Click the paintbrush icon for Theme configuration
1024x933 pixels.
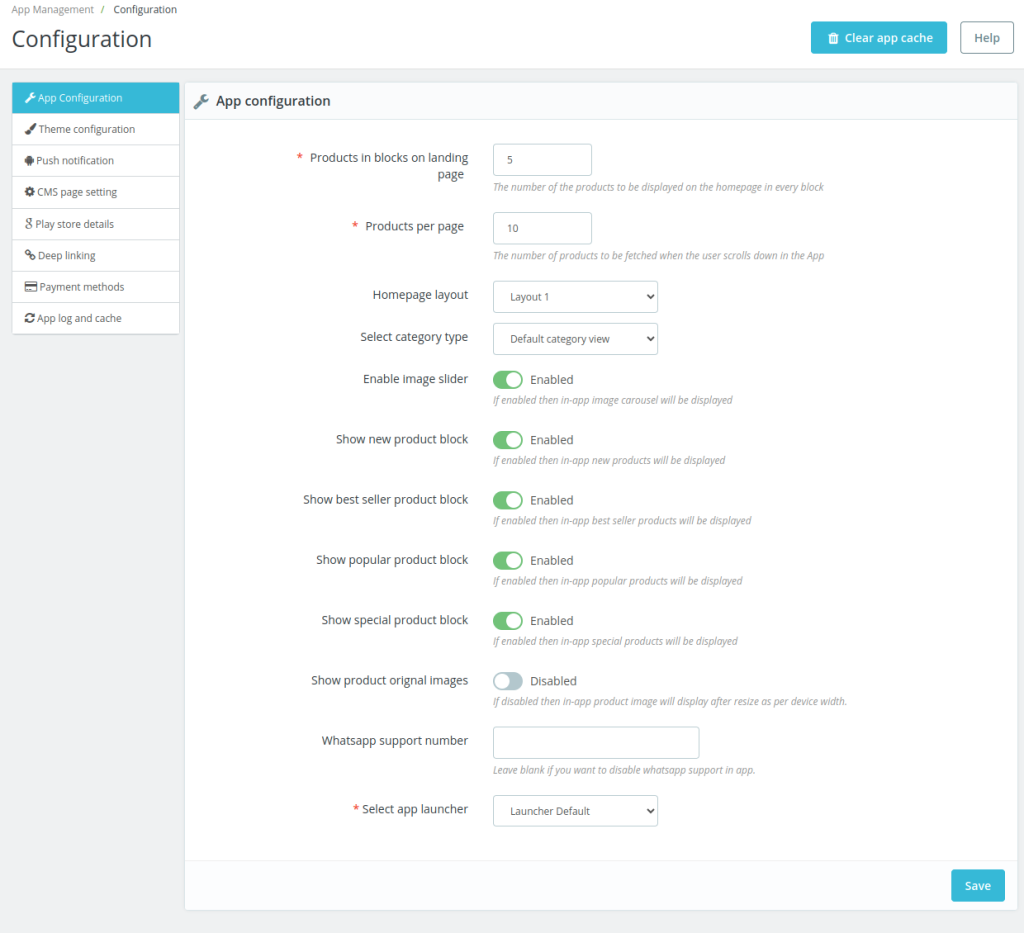click(x=30, y=129)
